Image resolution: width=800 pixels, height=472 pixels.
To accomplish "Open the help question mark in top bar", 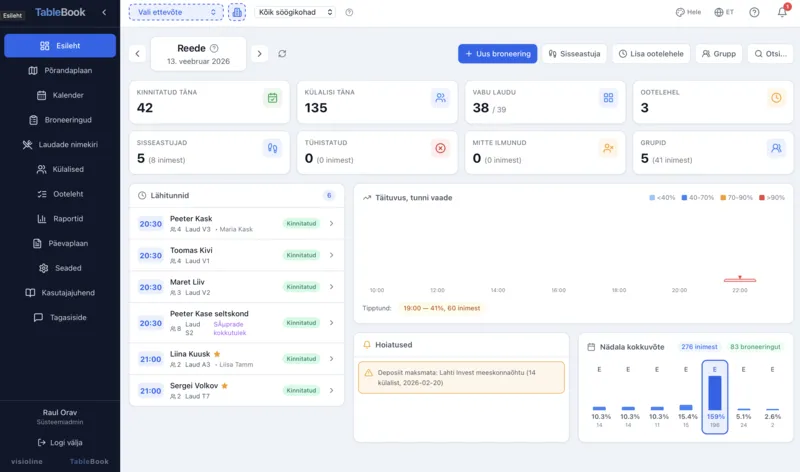I will pyautogui.click(x=754, y=12).
